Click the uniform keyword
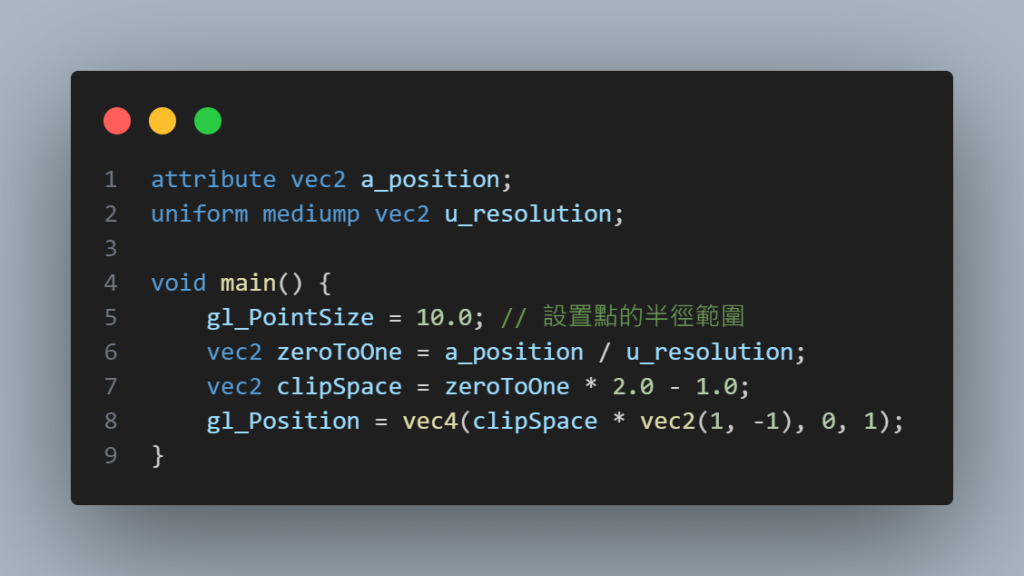Screen dimensions: 1024x576 (x=200, y=214)
